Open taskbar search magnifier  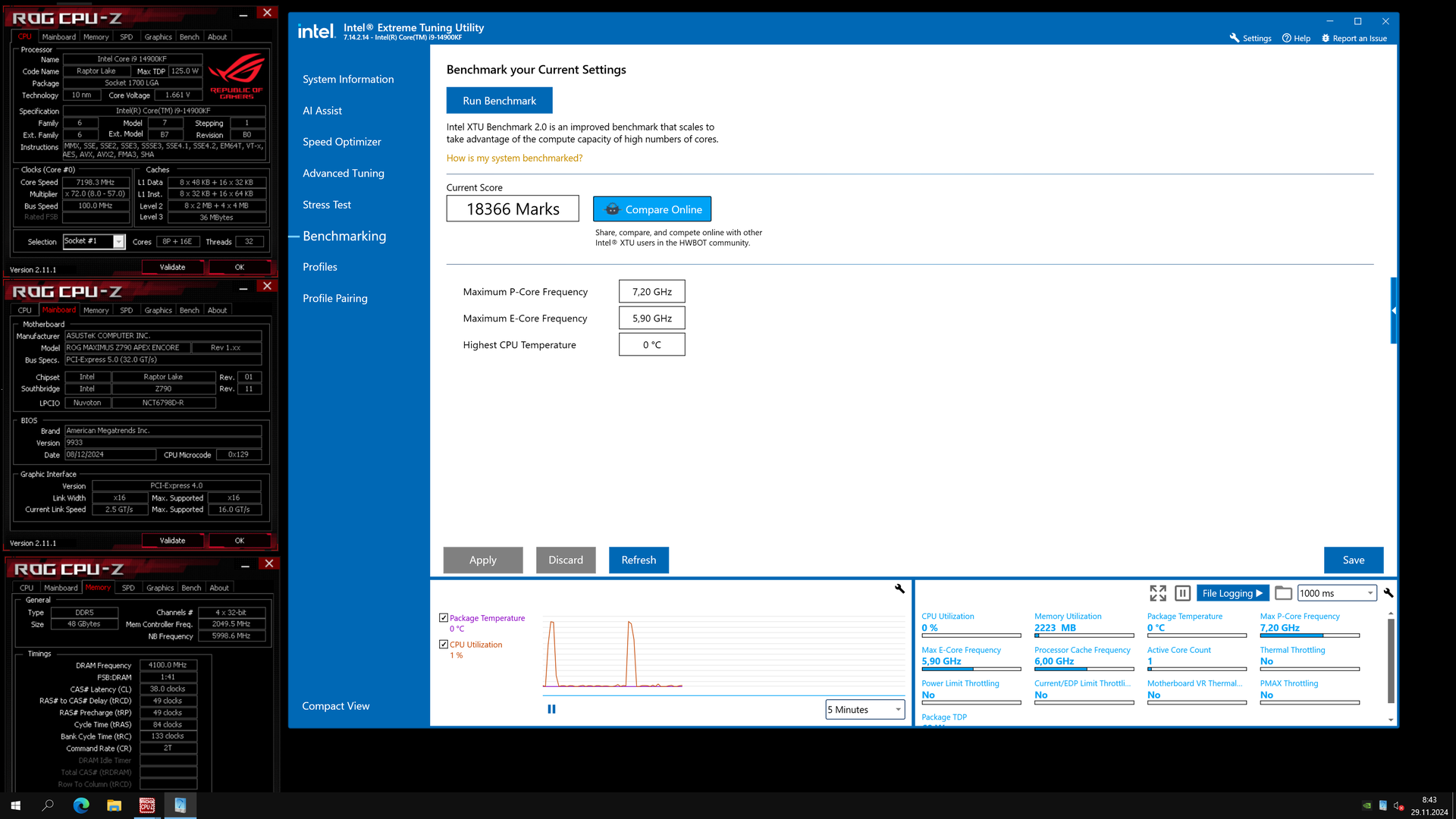tap(48, 805)
